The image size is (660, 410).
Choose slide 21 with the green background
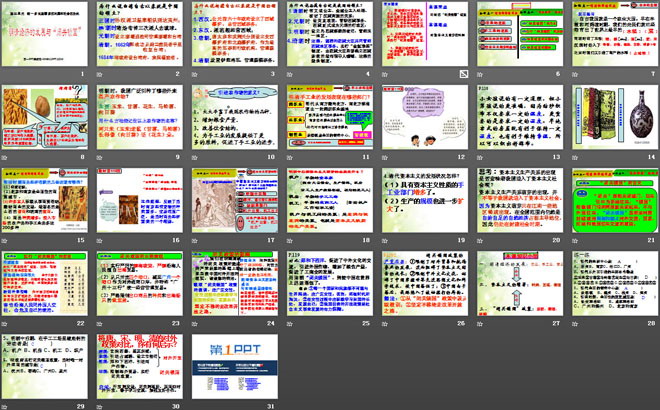pyautogui.click(x=610, y=201)
